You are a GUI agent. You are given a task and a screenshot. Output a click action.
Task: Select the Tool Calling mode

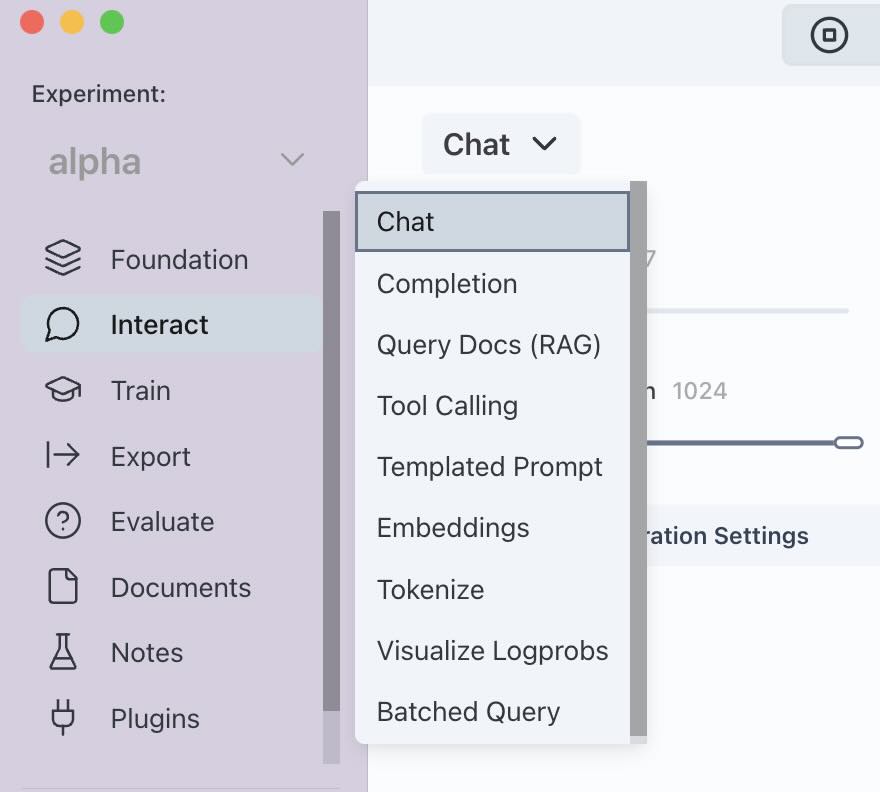447,406
